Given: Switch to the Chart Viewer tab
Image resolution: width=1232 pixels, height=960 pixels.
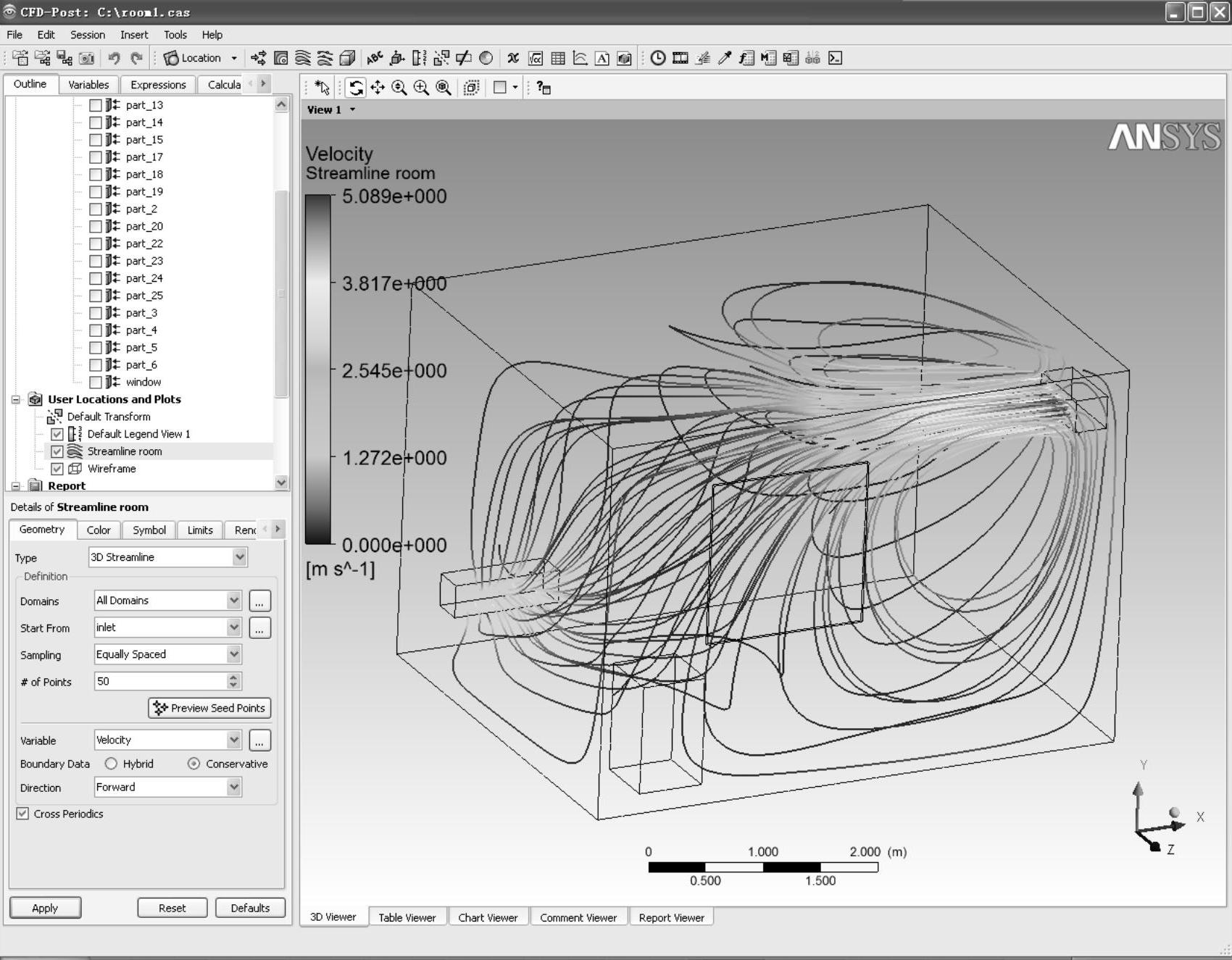Looking at the screenshot, I should (488, 917).
